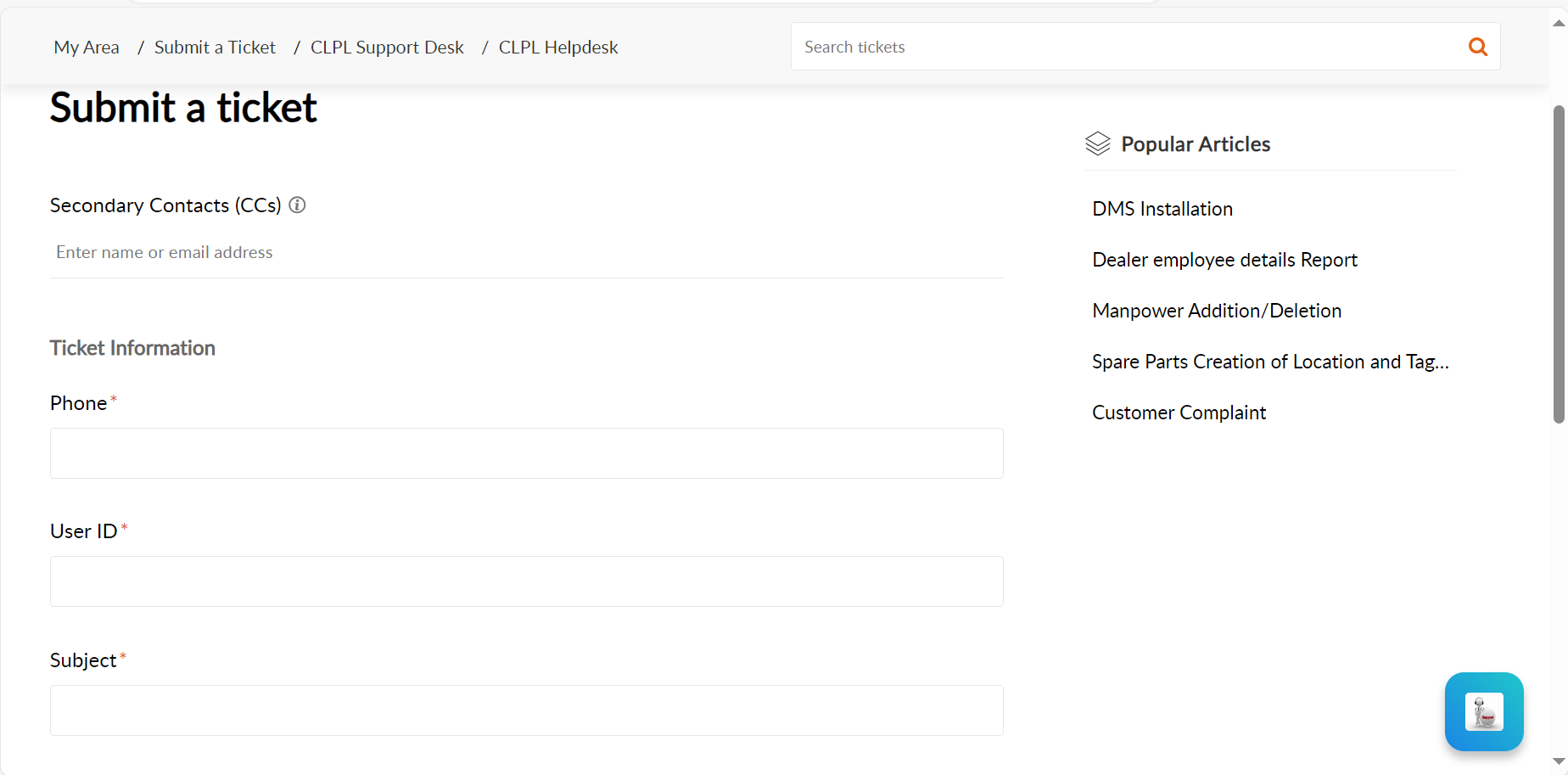Screen dimensions: 1568x775
Task: Open the DMS Installation article
Action: 1162,209
